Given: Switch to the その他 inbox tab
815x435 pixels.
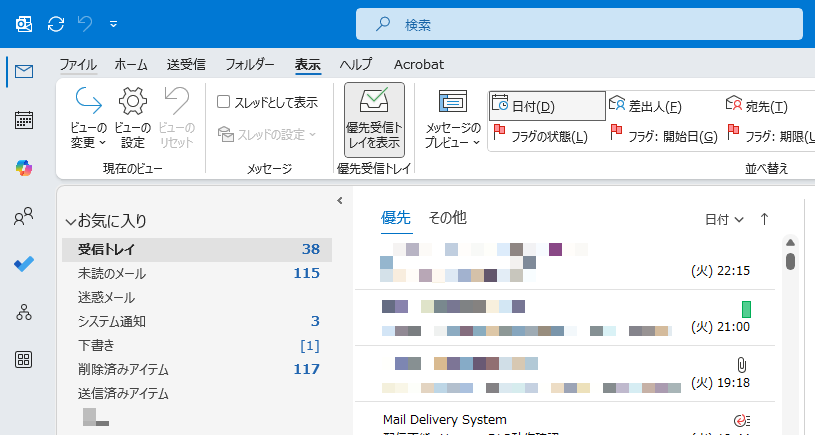Looking at the screenshot, I should [x=448, y=218].
